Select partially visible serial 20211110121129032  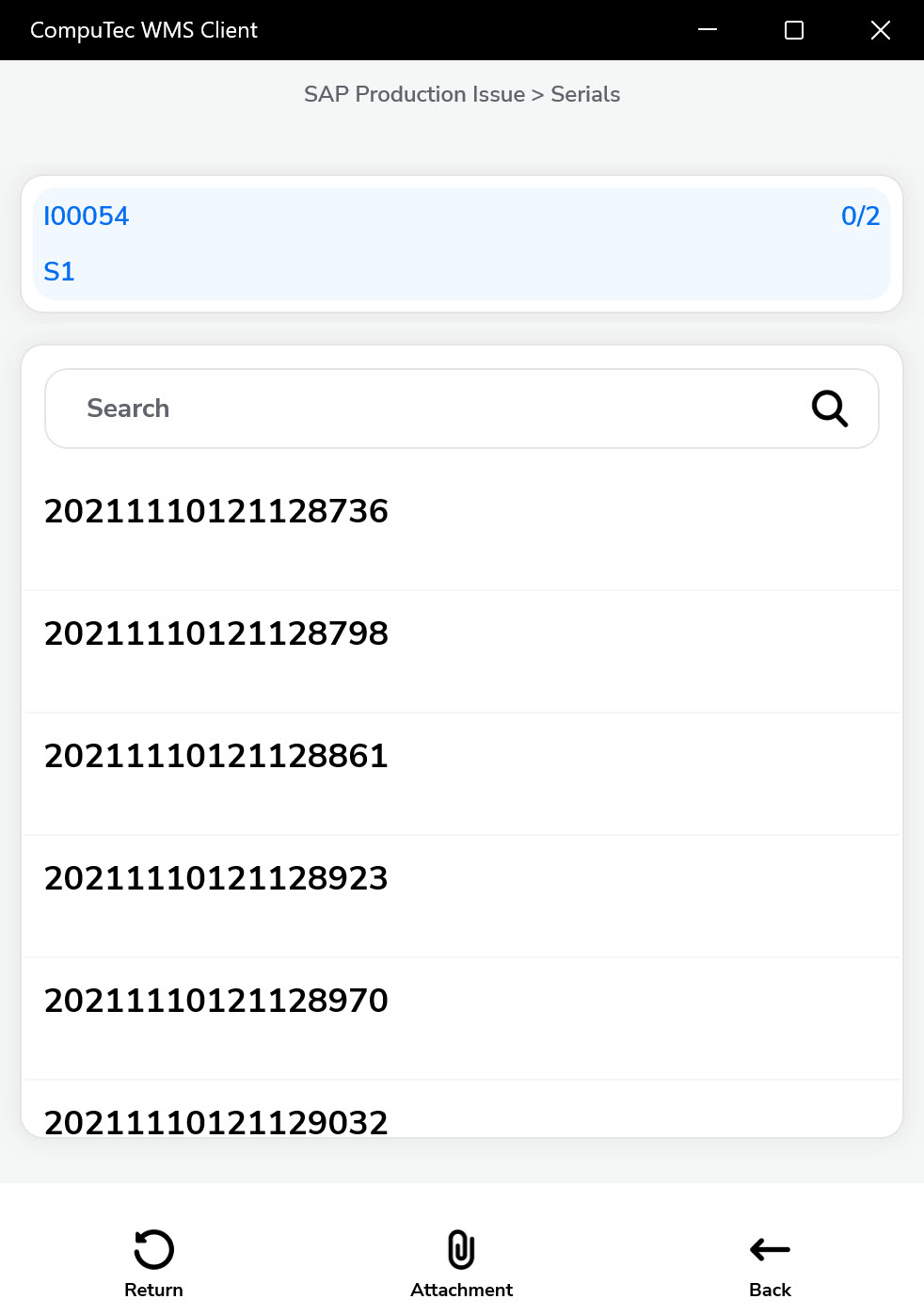[x=216, y=1121]
